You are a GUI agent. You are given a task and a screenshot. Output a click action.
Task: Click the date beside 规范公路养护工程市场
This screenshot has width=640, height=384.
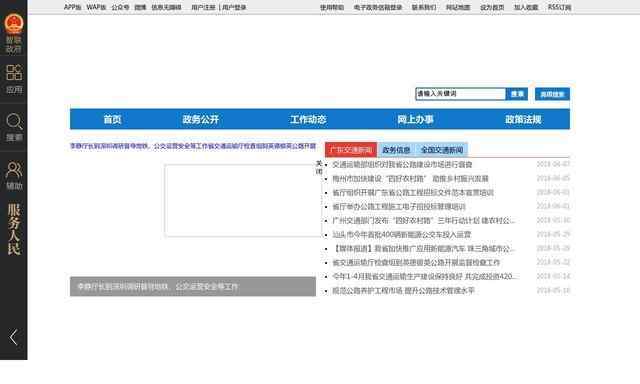coord(553,291)
